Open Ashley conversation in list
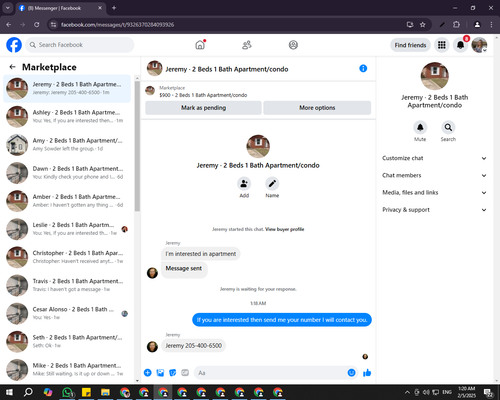Viewport: 500px width, 400px height. [x=67, y=117]
